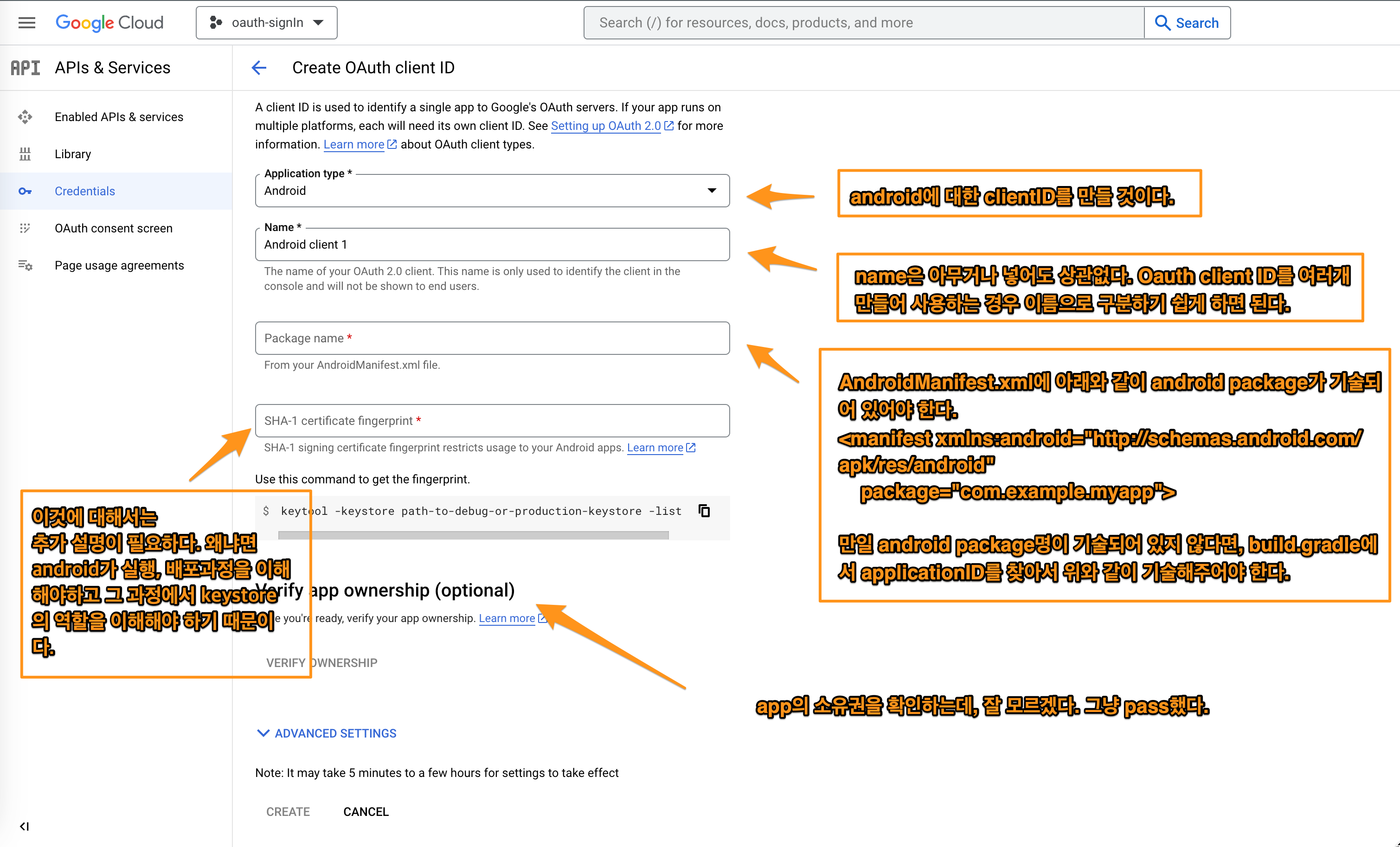Click the Enabled APIs & services icon
Screen dimensions: 1400x847
coord(25,117)
